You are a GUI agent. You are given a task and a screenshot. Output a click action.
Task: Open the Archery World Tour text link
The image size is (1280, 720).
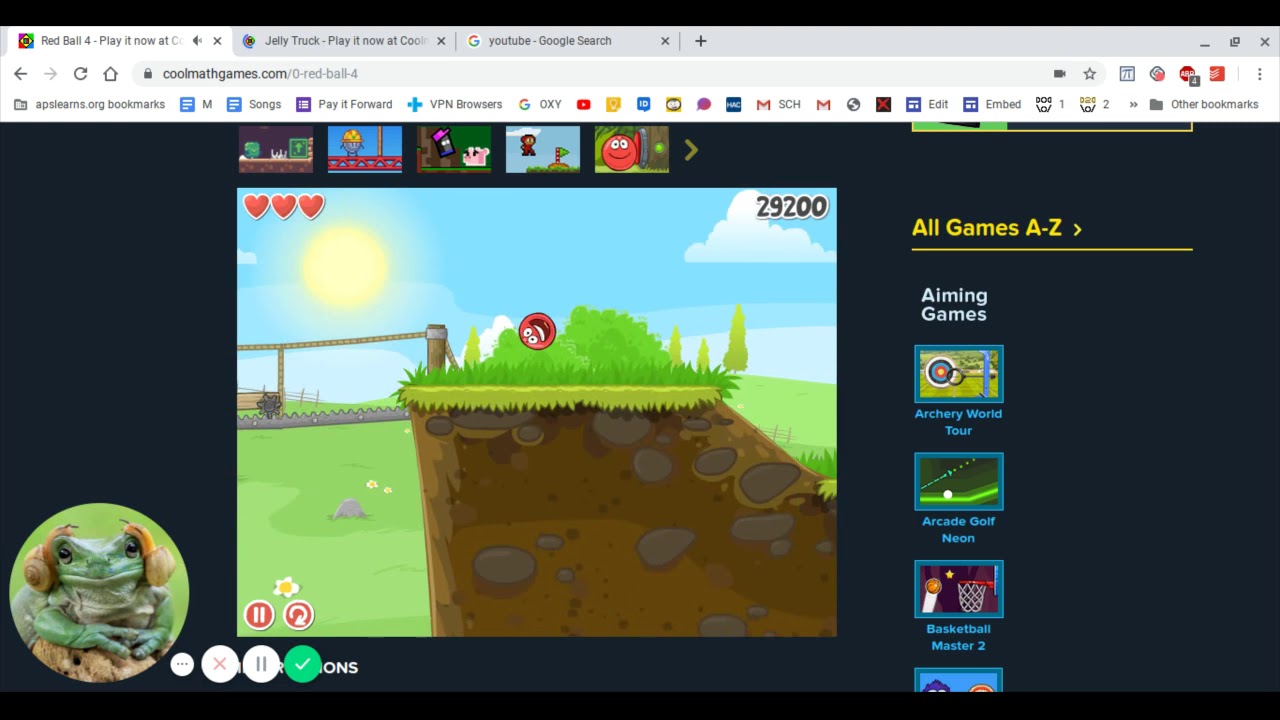point(958,422)
